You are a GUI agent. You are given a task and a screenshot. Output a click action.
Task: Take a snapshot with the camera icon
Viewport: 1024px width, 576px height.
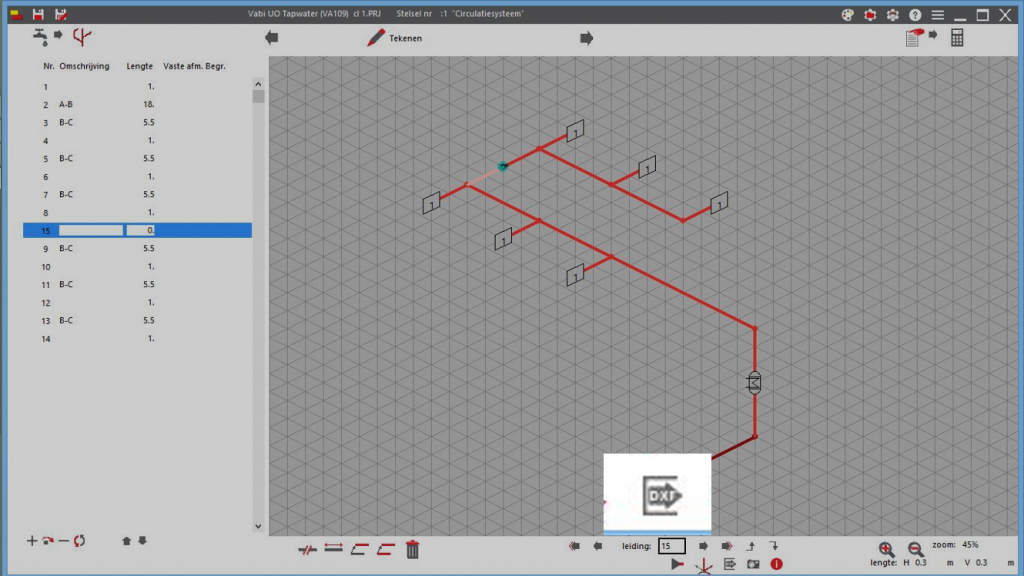point(753,564)
